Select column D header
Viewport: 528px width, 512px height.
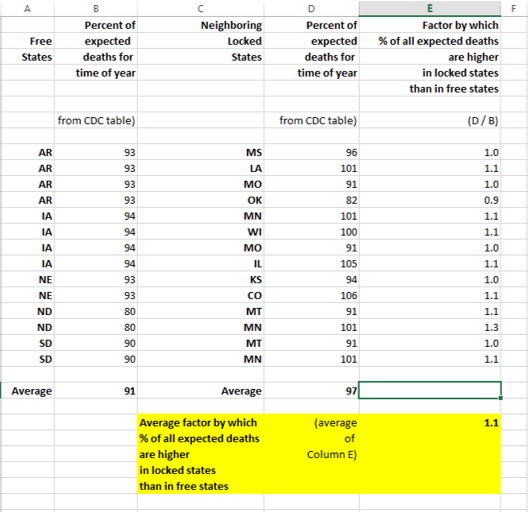click(311, 8)
